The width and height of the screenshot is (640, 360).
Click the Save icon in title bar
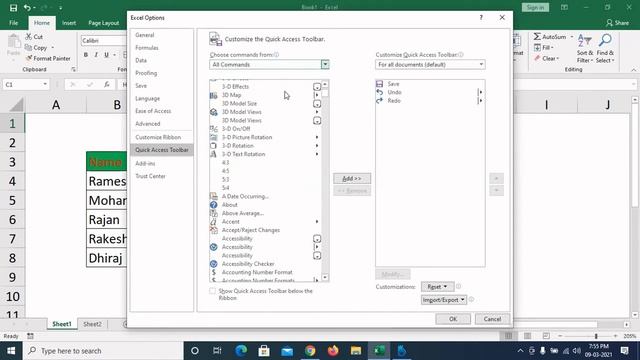click(13, 7)
